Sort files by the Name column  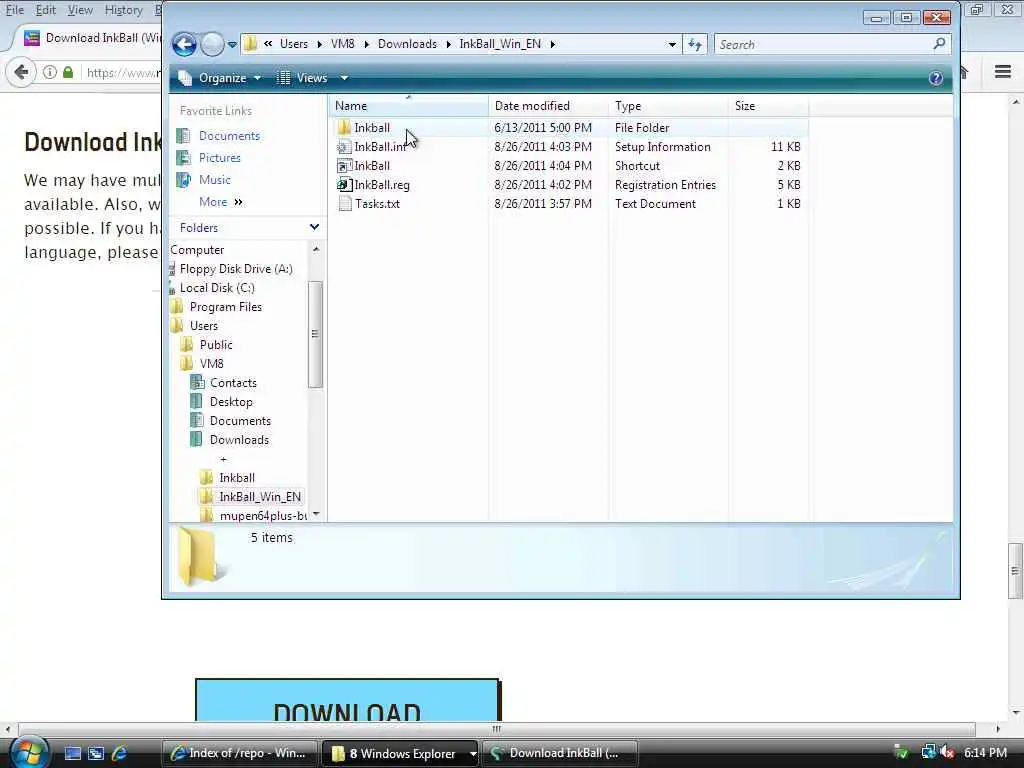click(409, 106)
